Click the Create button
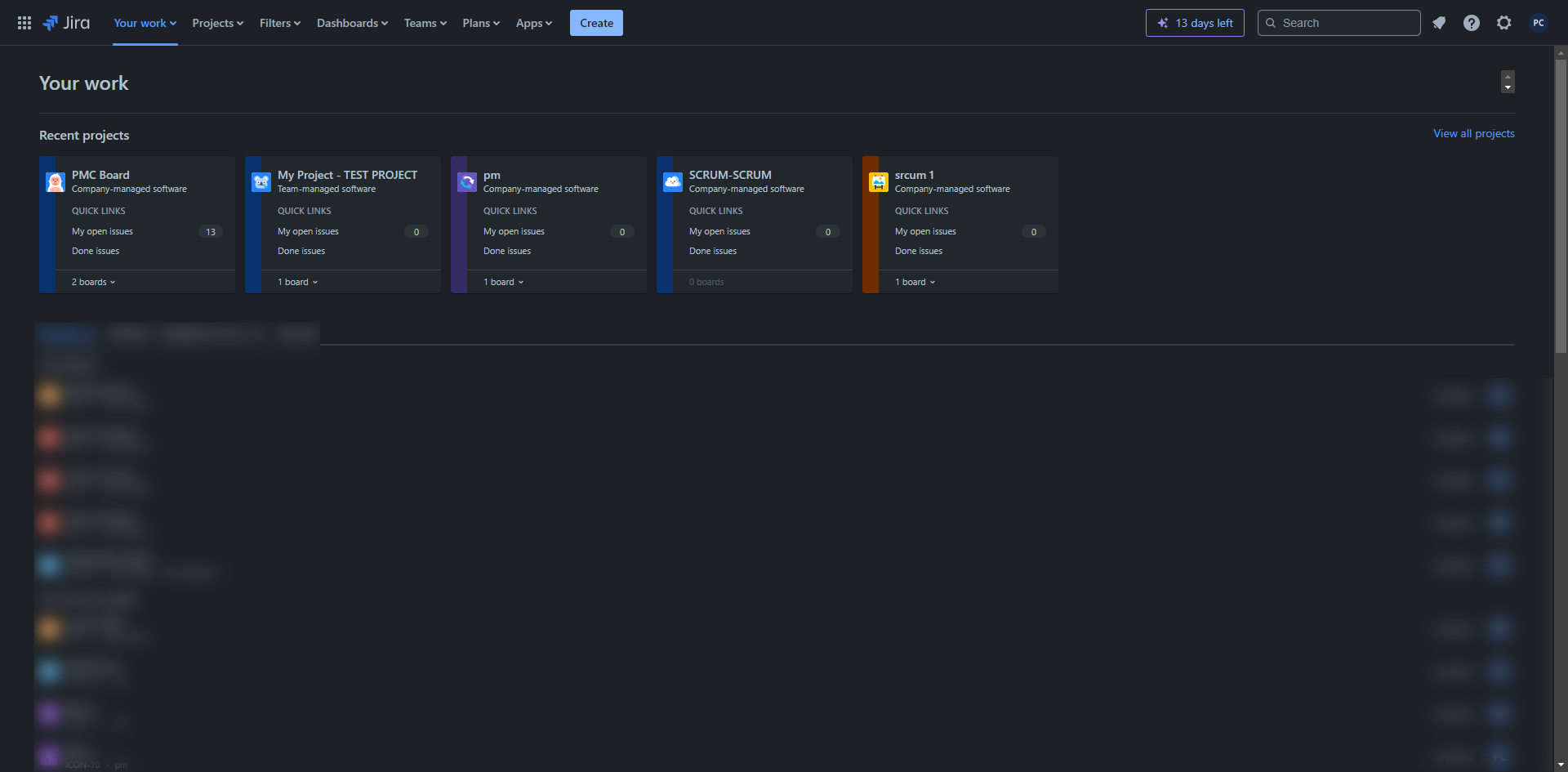Viewport: 1568px width, 772px height. coord(596,23)
